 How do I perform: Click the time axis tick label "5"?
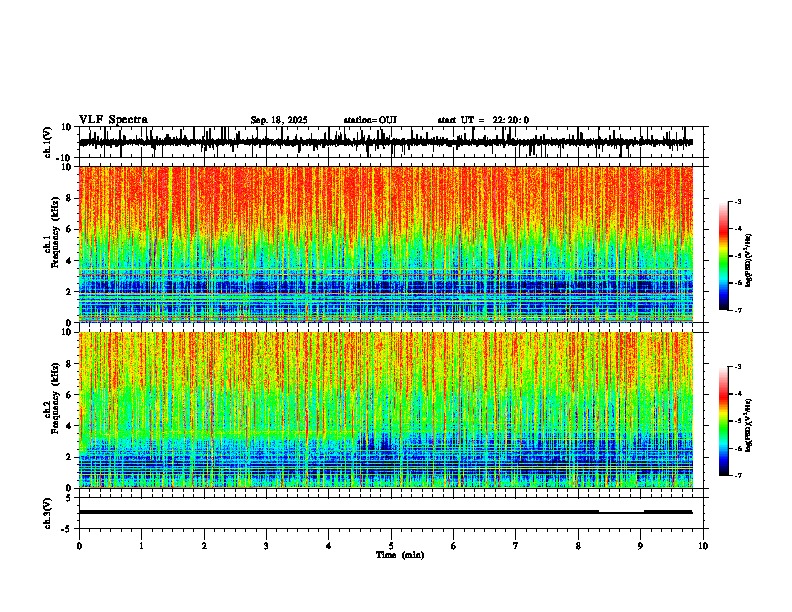[391, 546]
